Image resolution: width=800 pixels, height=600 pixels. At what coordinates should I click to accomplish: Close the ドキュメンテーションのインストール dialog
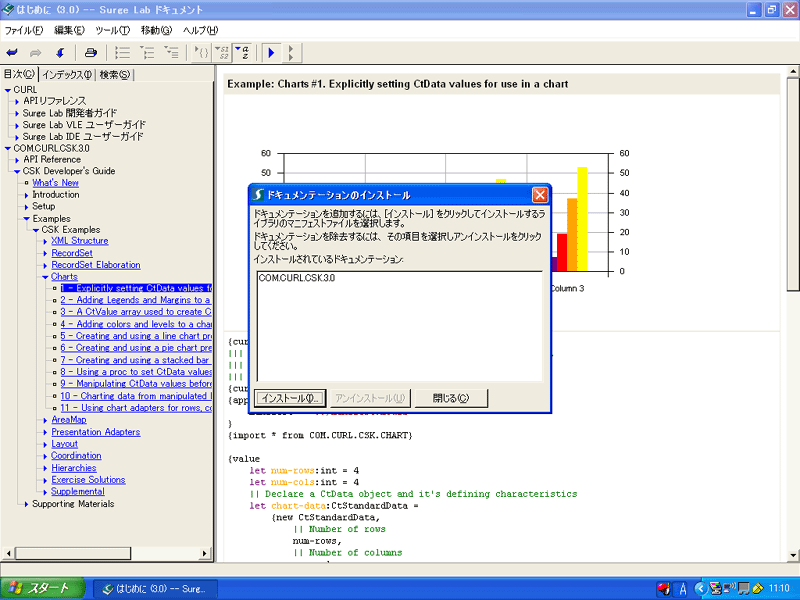[x=540, y=194]
